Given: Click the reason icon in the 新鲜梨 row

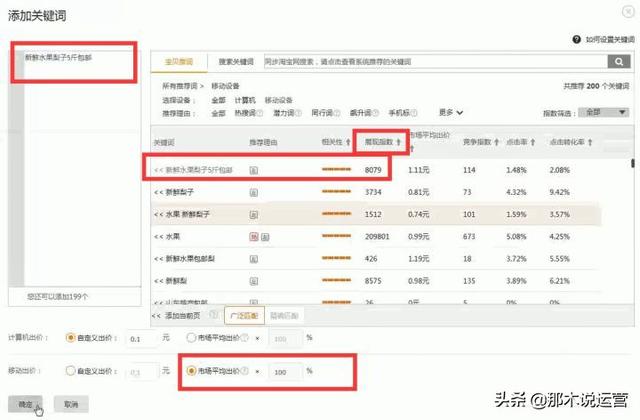Looking at the screenshot, I should (x=253, y=281).
